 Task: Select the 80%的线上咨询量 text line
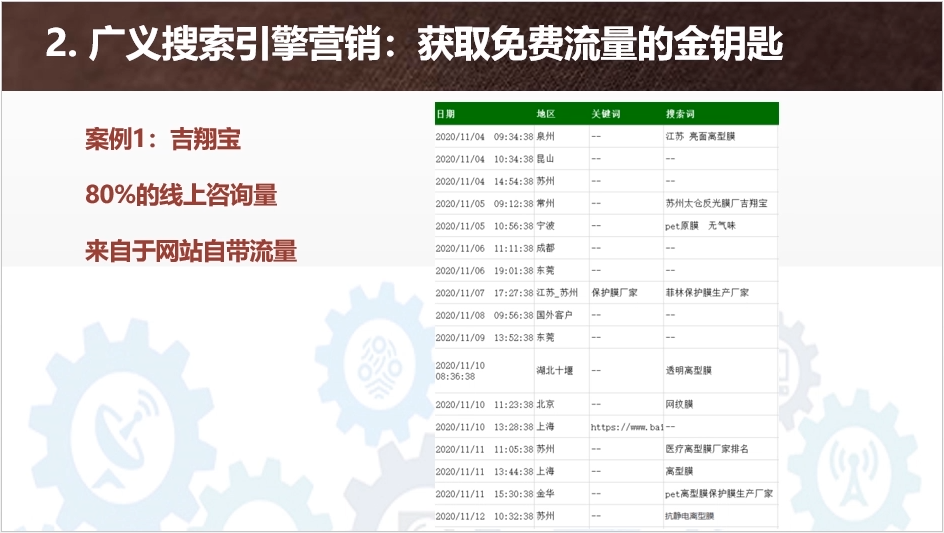(181, 195)
